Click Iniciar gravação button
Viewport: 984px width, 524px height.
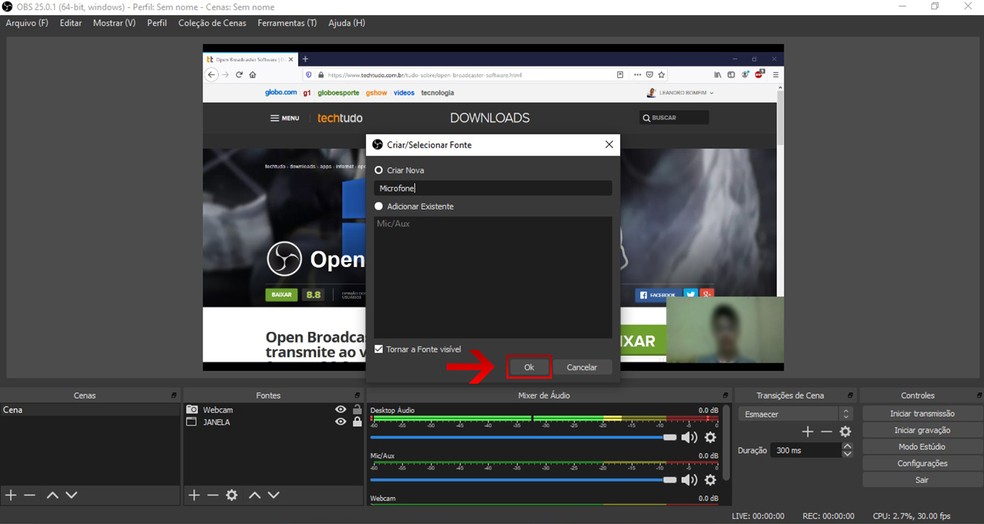tap(921, 430)
